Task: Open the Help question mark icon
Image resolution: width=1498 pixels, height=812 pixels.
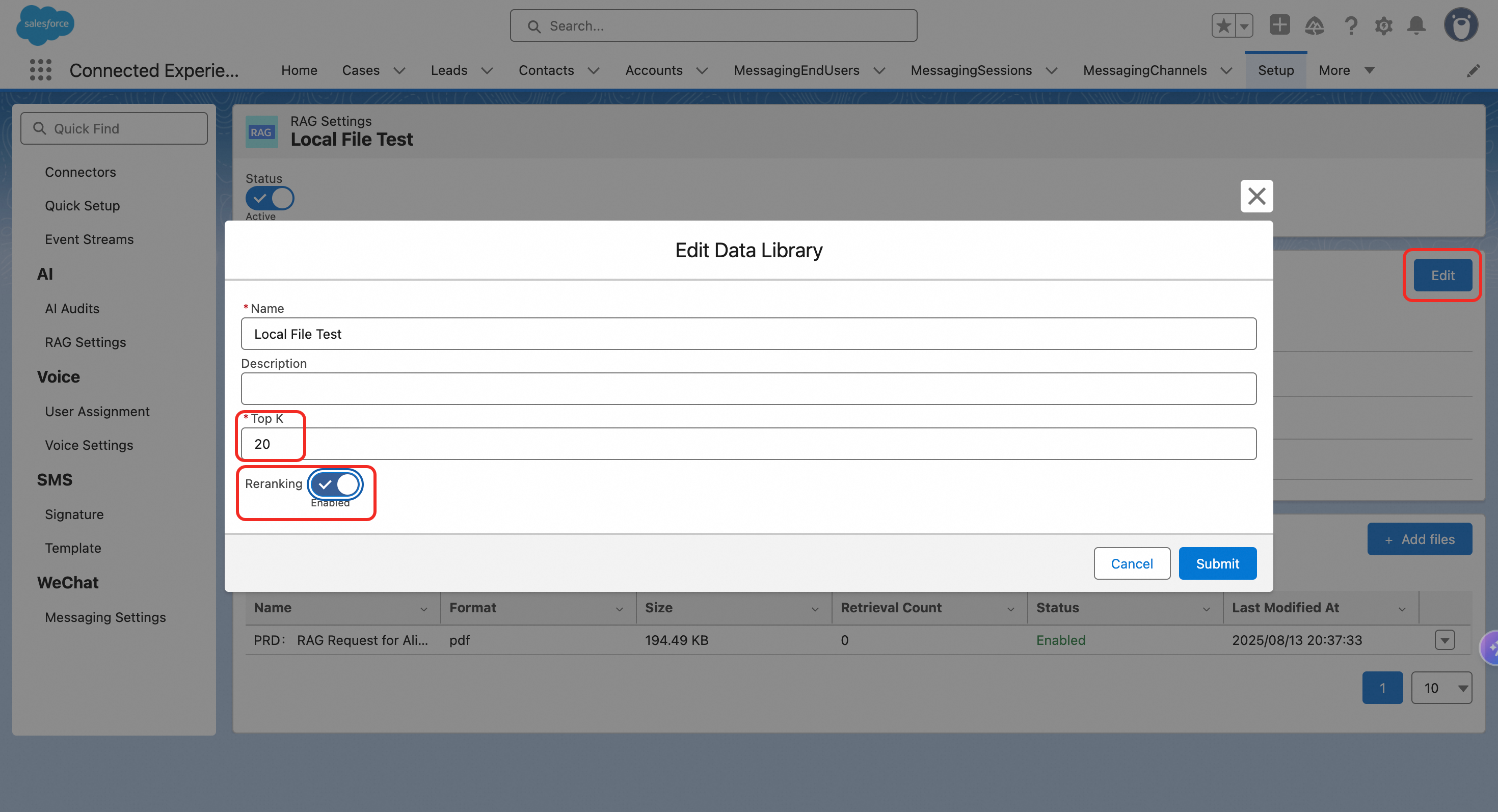Action: coord(1350,25)
